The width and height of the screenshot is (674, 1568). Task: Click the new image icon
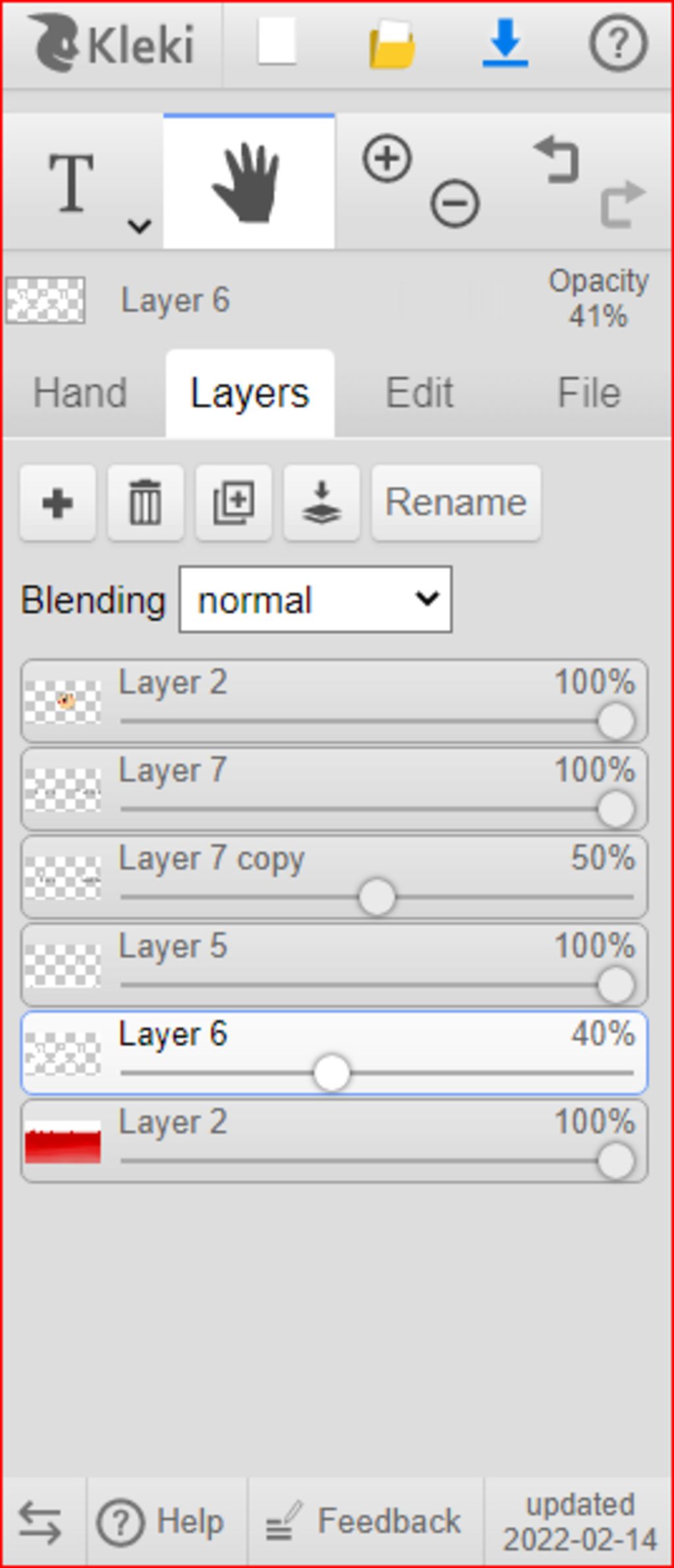click(x=277, y=42)
